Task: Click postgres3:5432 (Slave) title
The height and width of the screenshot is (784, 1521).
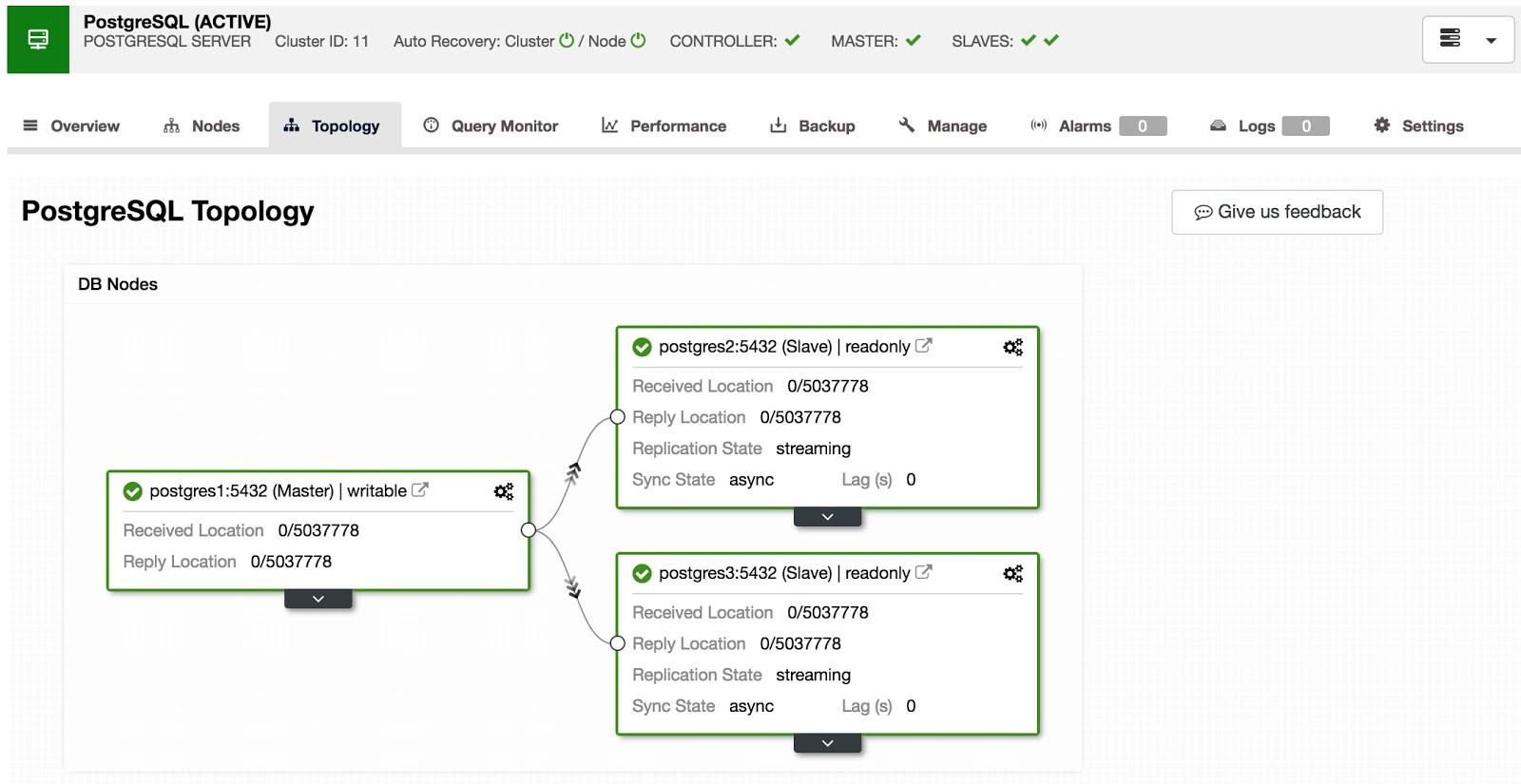Action: tap(745, 573)
